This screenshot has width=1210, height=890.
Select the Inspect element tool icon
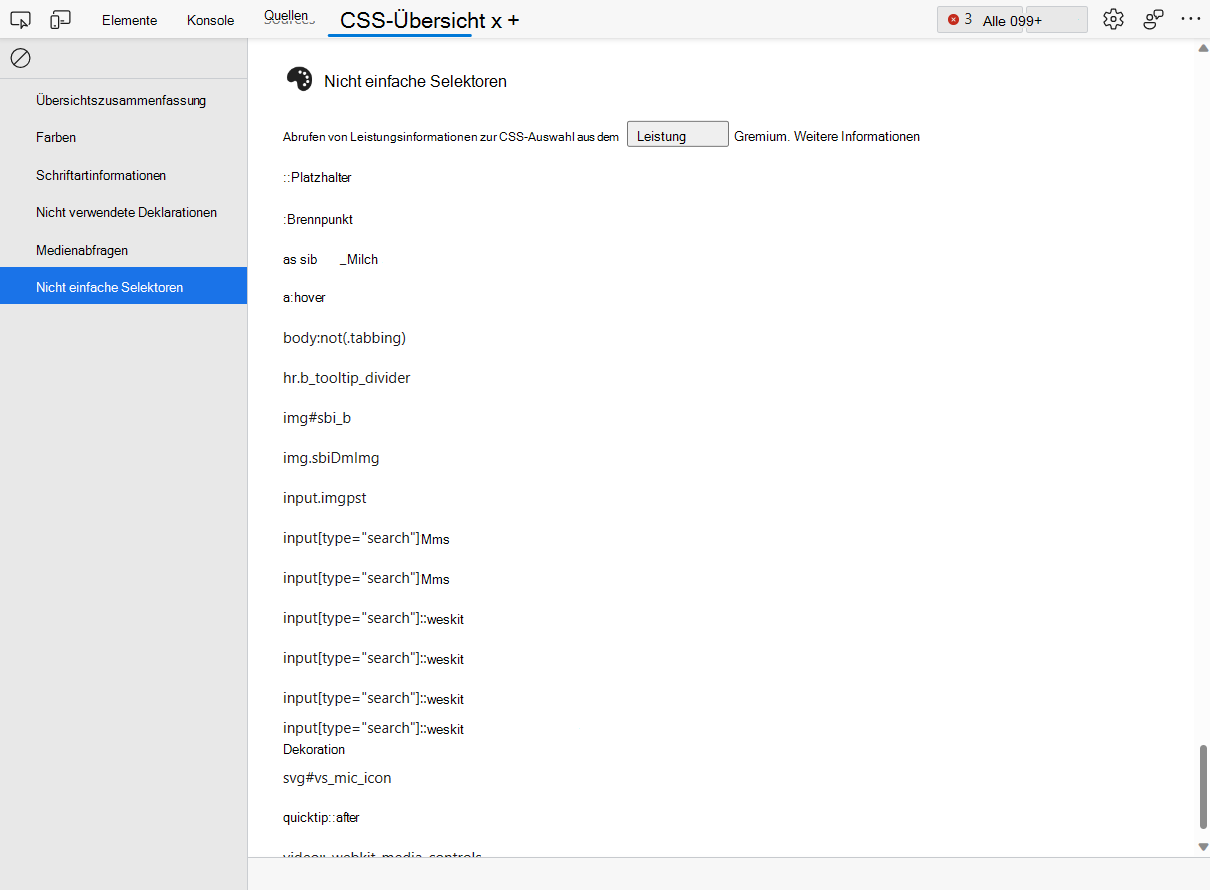click(x=20, y=19)
